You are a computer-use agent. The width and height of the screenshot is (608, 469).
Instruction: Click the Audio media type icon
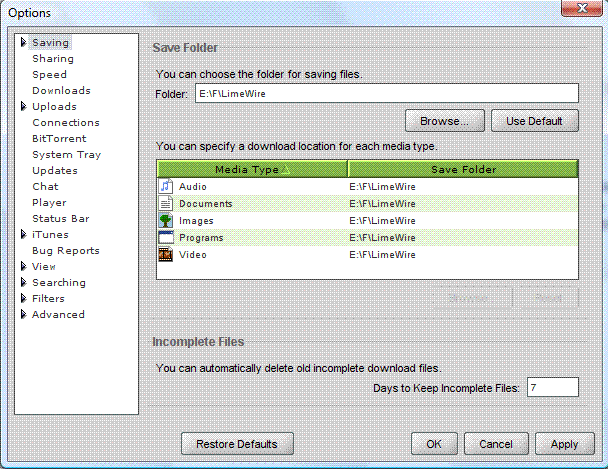166,187
